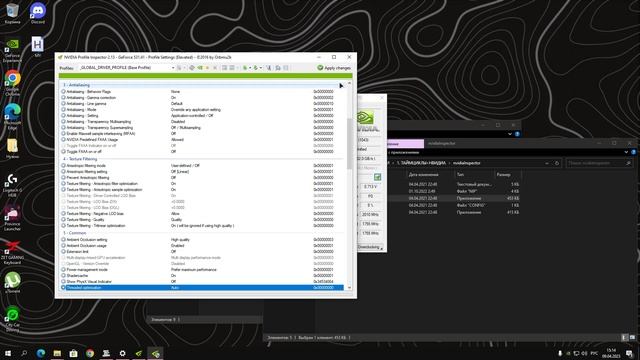Select Ambient Occlusion usage row

click(202, 246)
